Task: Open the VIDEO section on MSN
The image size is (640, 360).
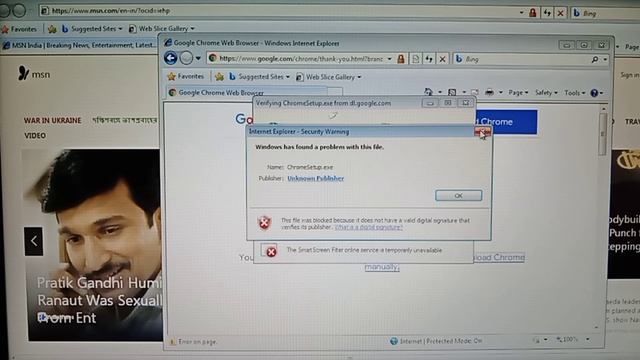Action: point(35,136)
